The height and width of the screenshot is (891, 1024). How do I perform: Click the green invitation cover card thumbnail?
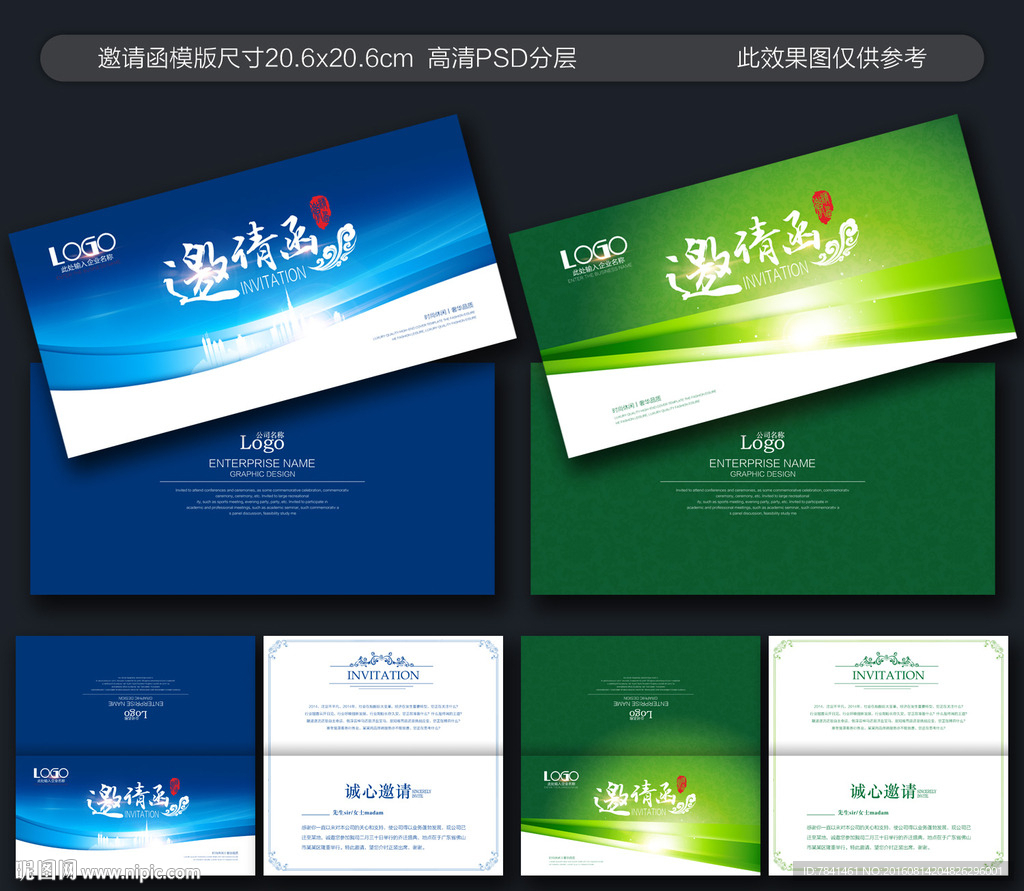(x=763, y=286)
